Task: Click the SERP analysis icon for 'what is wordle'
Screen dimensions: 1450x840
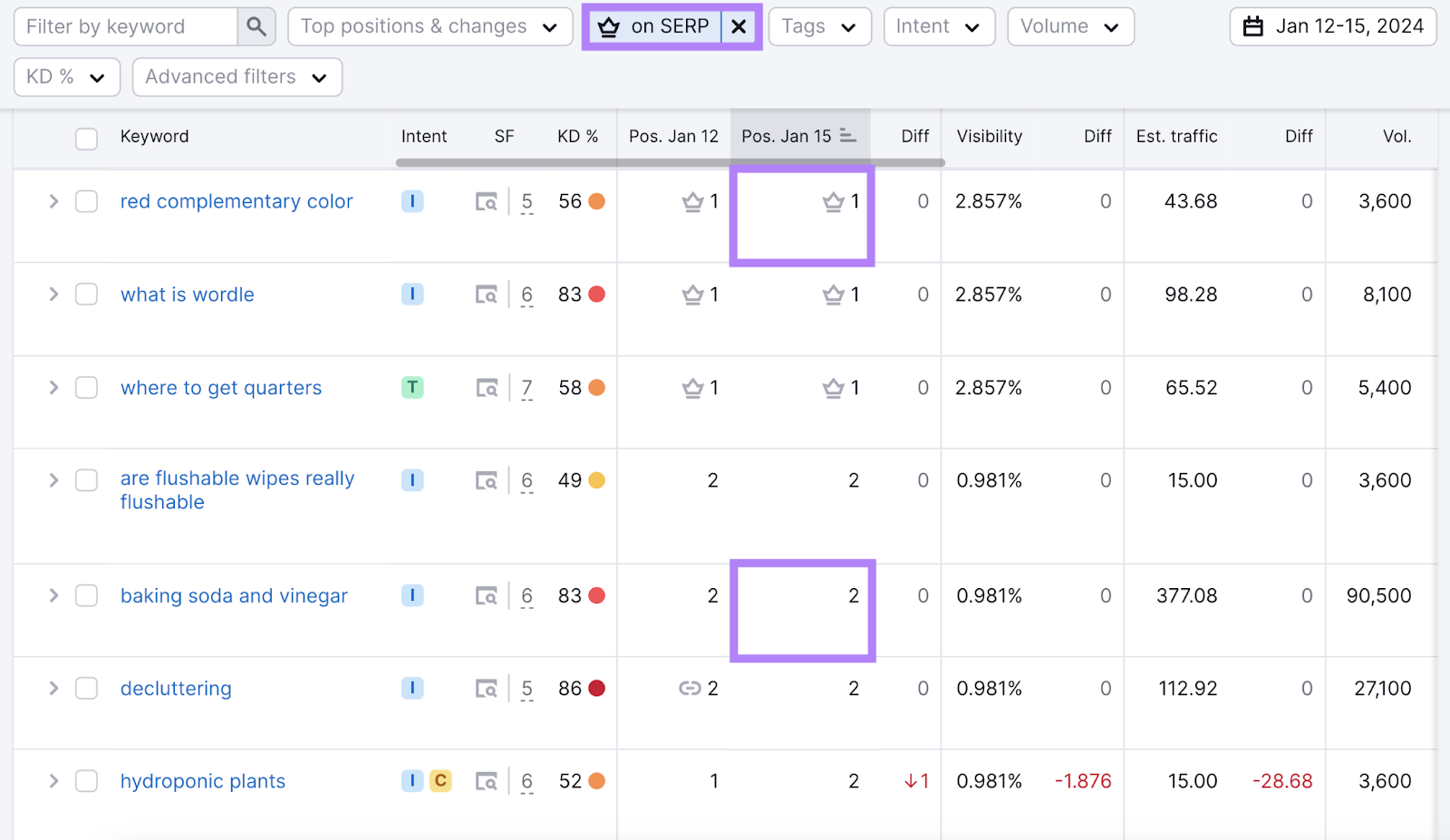Action: (488, 294)
